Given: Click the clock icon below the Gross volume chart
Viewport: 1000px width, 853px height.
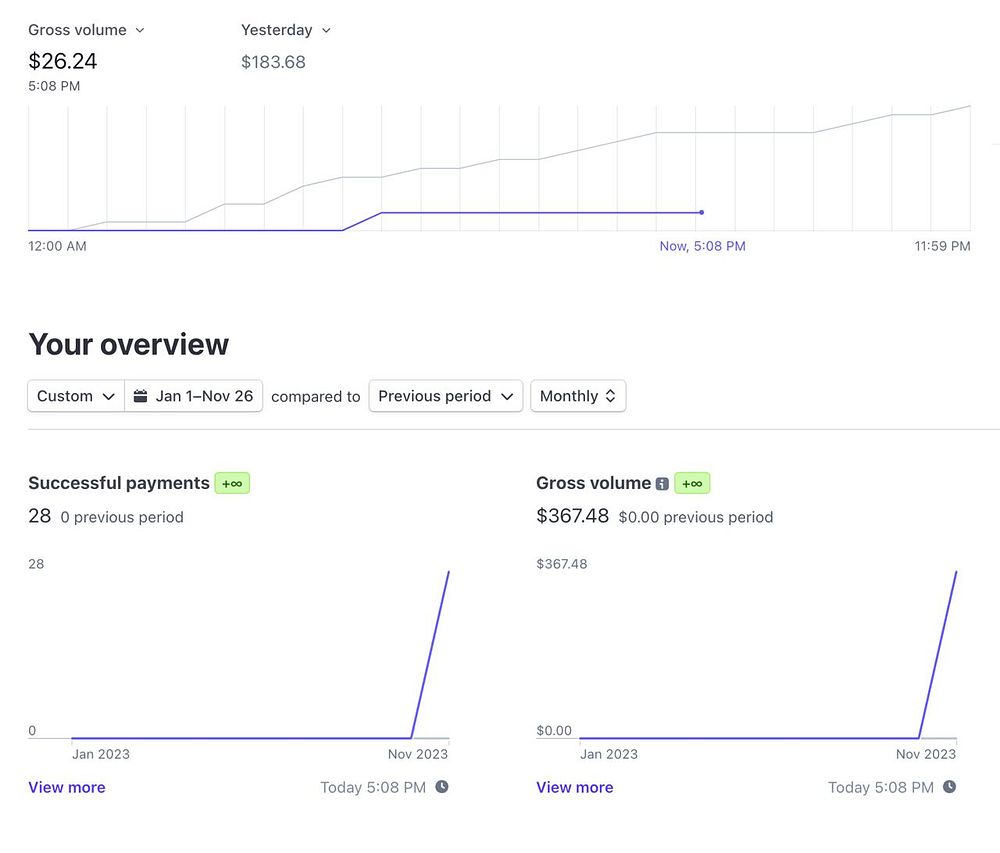Looking at the screenshot, I should [x=950, y=787].
